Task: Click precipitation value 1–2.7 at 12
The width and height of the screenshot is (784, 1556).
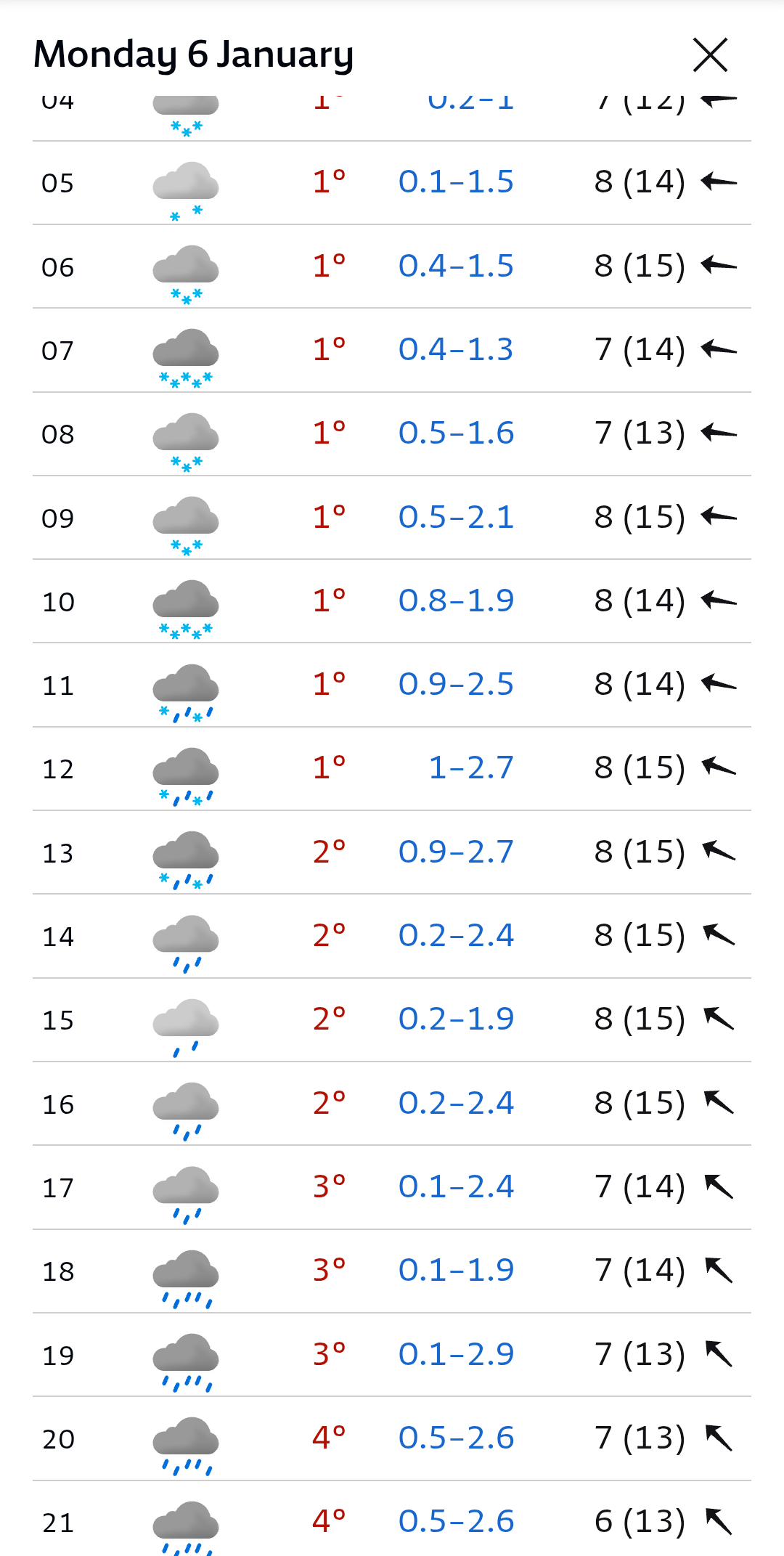Action: coord(471,767)
